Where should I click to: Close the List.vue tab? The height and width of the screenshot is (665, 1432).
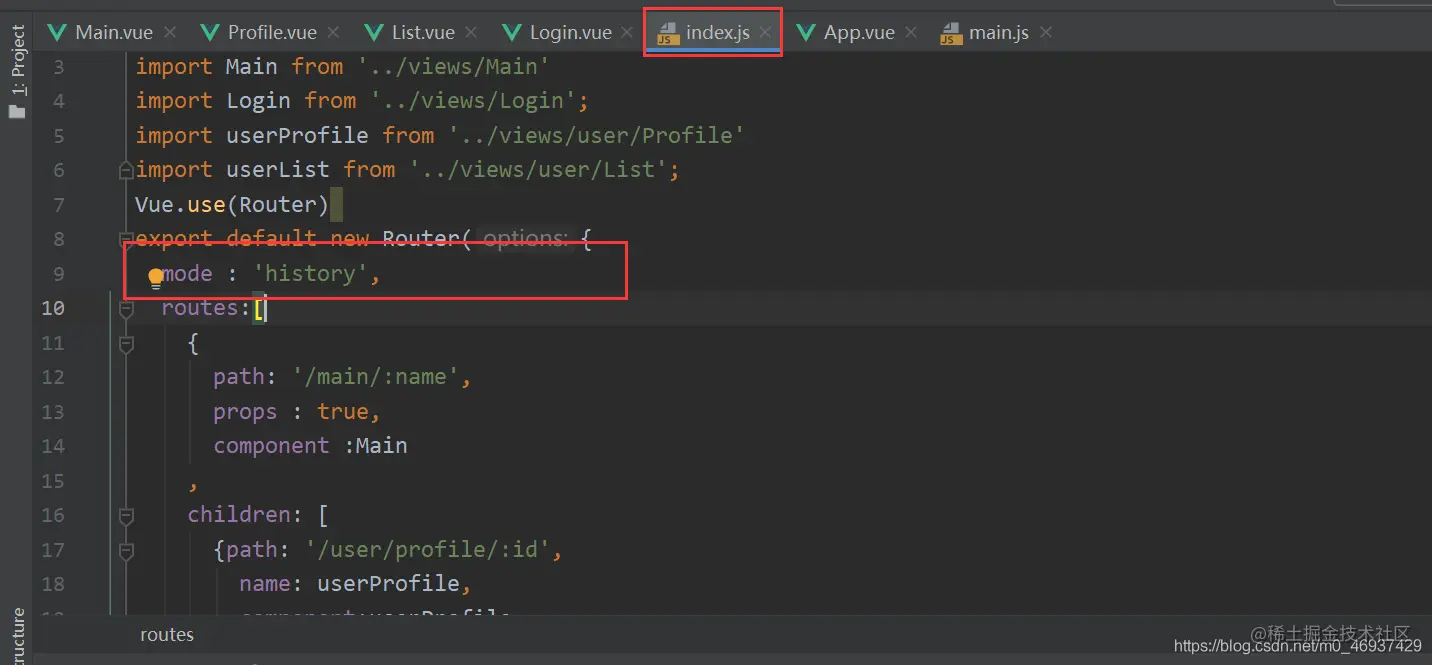471,32
